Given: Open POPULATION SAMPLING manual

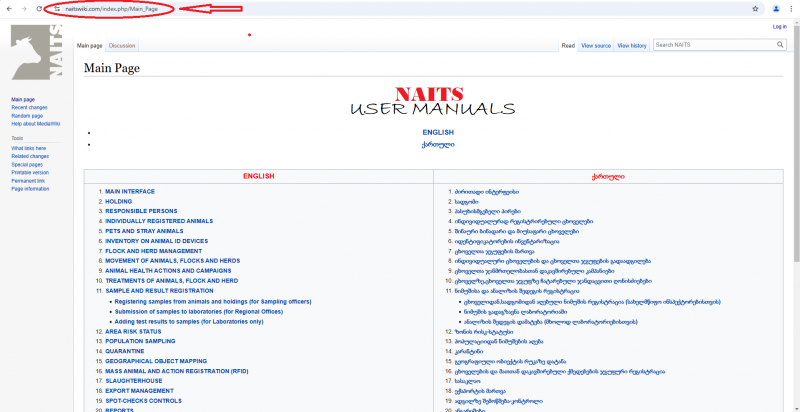Looking at the screenshot, I should tap(140, 341).
